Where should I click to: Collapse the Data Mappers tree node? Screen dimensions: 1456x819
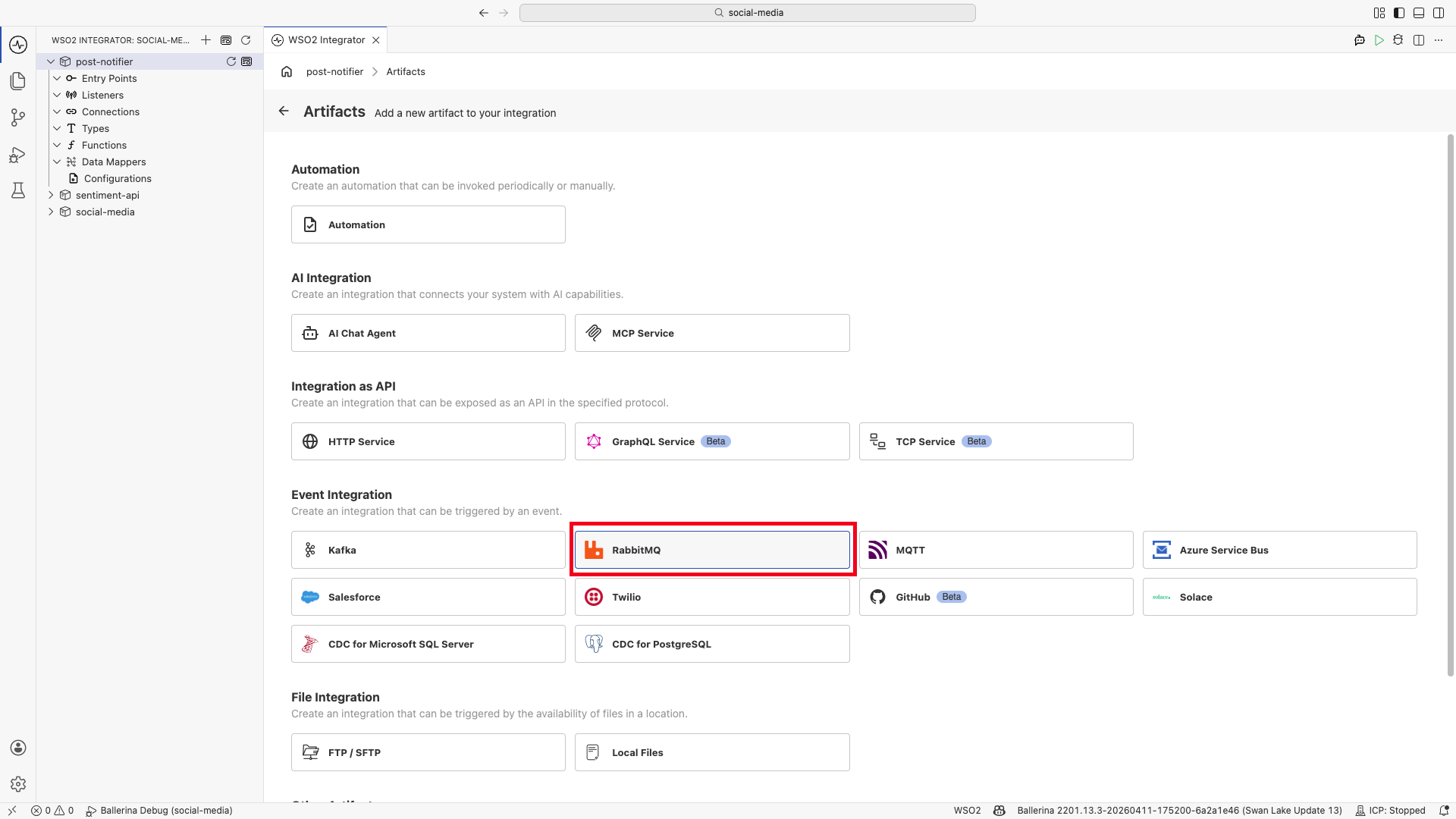coord(57,162)
